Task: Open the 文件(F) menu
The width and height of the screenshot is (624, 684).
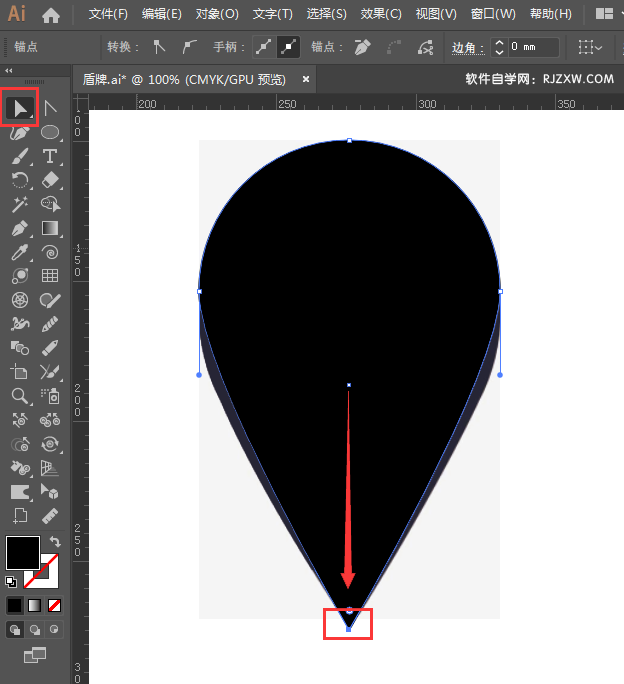Action: coord(108,15)
